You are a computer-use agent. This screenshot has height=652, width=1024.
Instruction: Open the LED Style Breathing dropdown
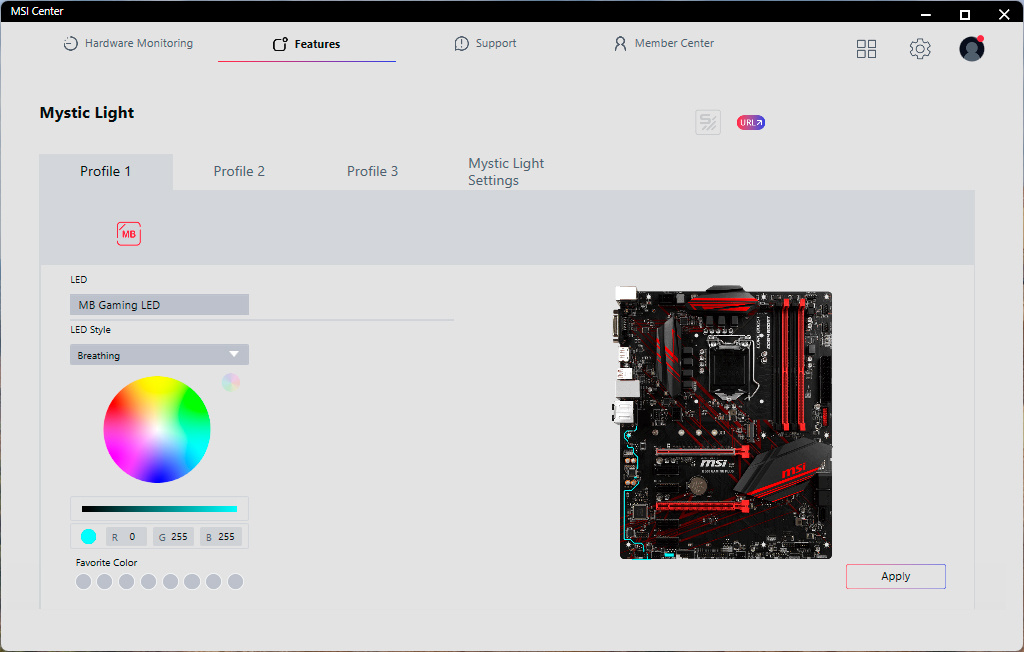(x=159, y=354)
